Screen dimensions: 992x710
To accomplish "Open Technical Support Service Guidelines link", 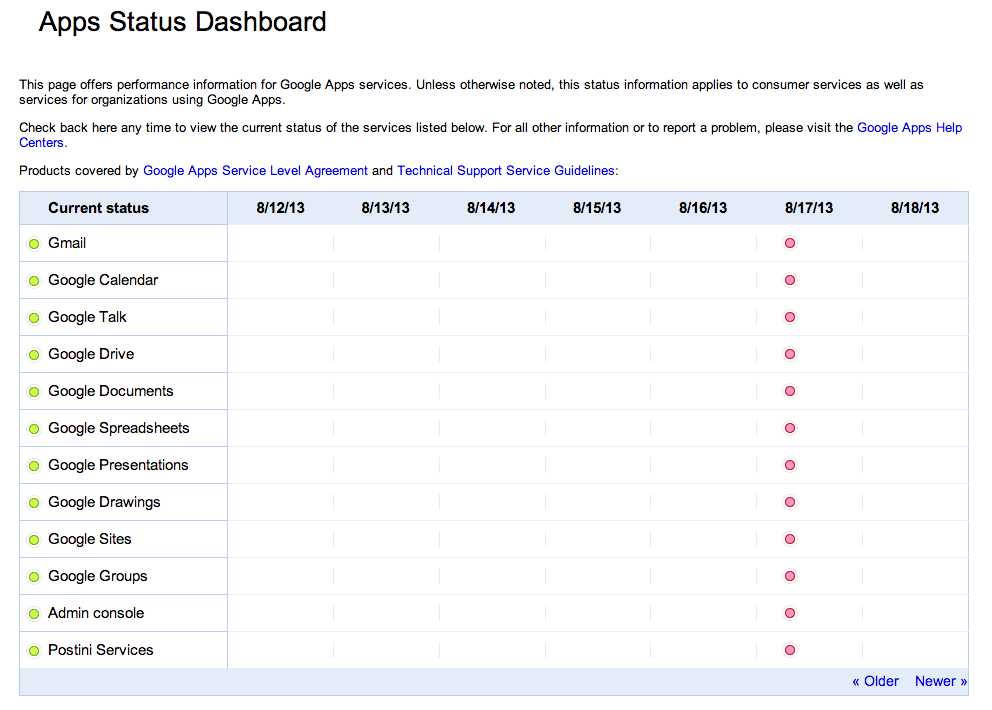I will coord(505,171).
